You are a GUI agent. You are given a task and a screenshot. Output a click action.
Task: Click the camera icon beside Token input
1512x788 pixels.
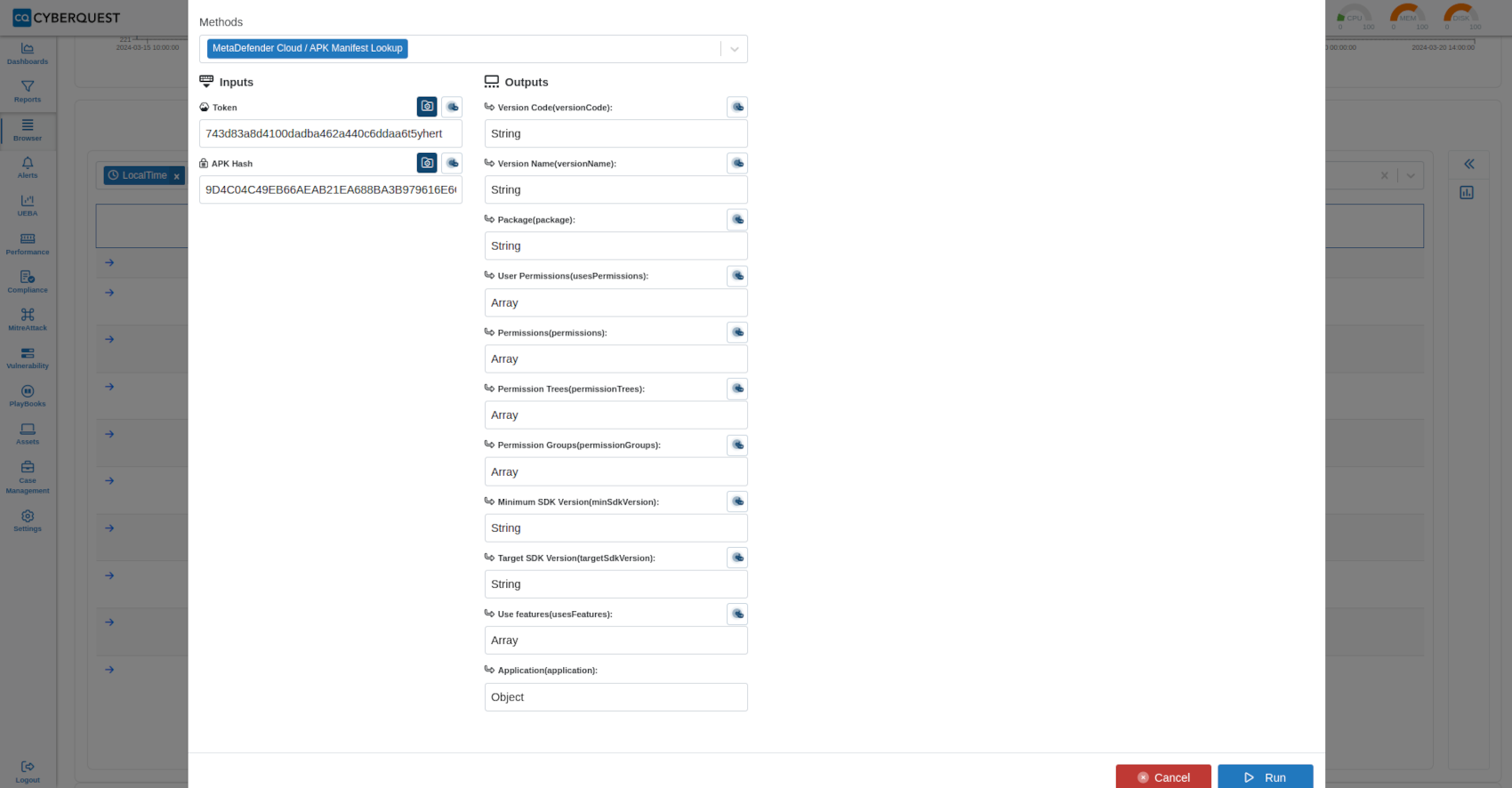click(427, 107)
